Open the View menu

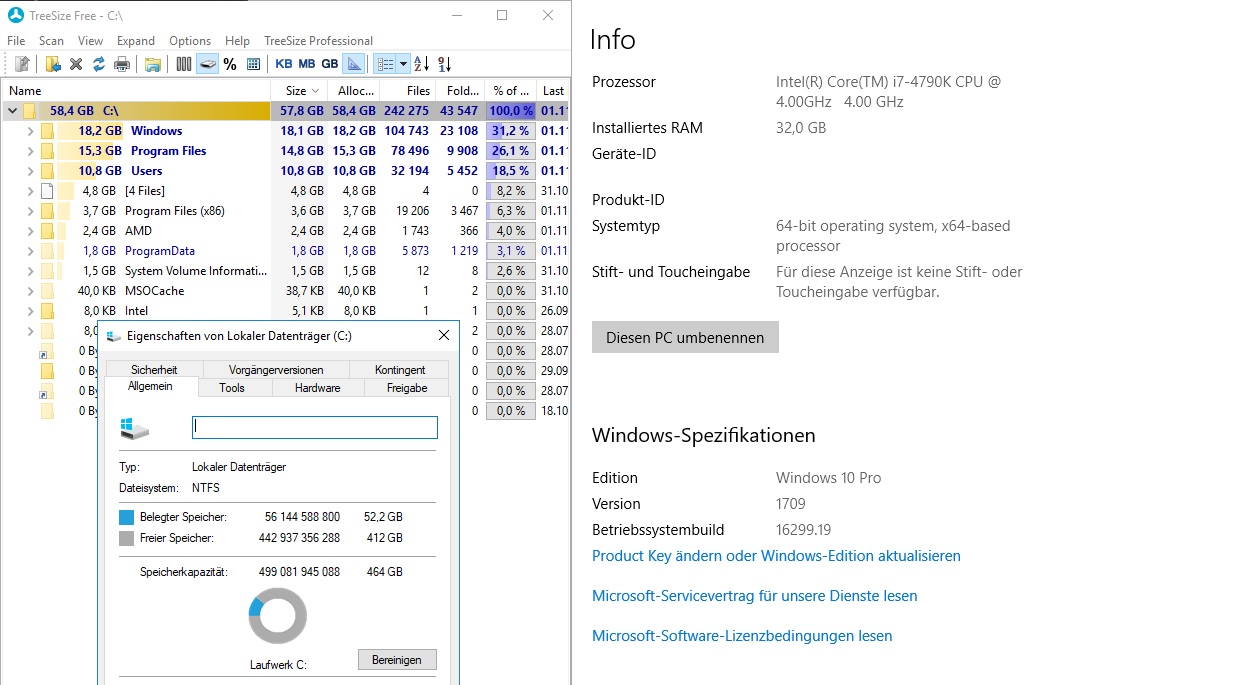click(x=90, y=41)
